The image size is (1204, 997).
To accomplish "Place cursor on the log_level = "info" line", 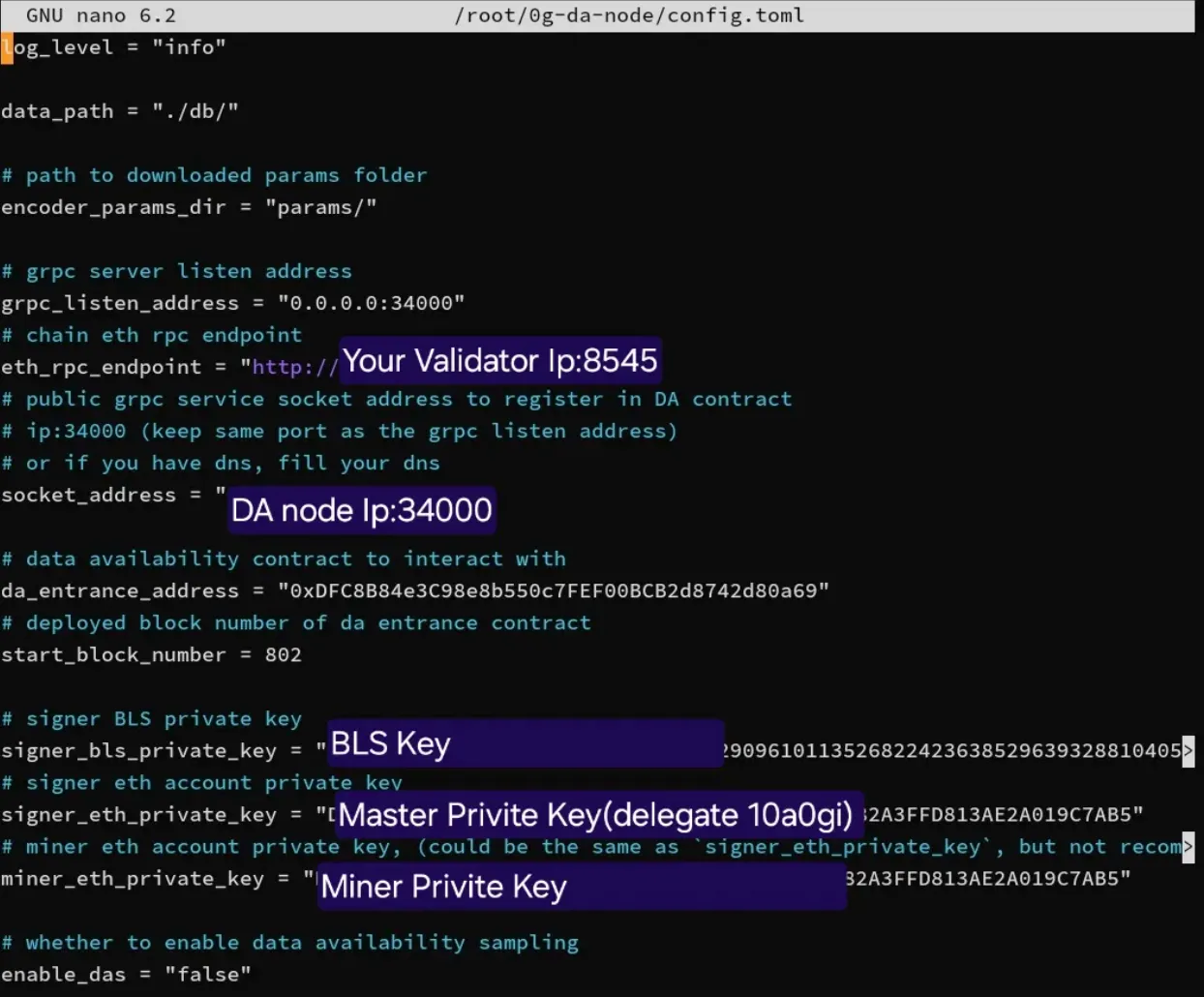I will [113, 46].
